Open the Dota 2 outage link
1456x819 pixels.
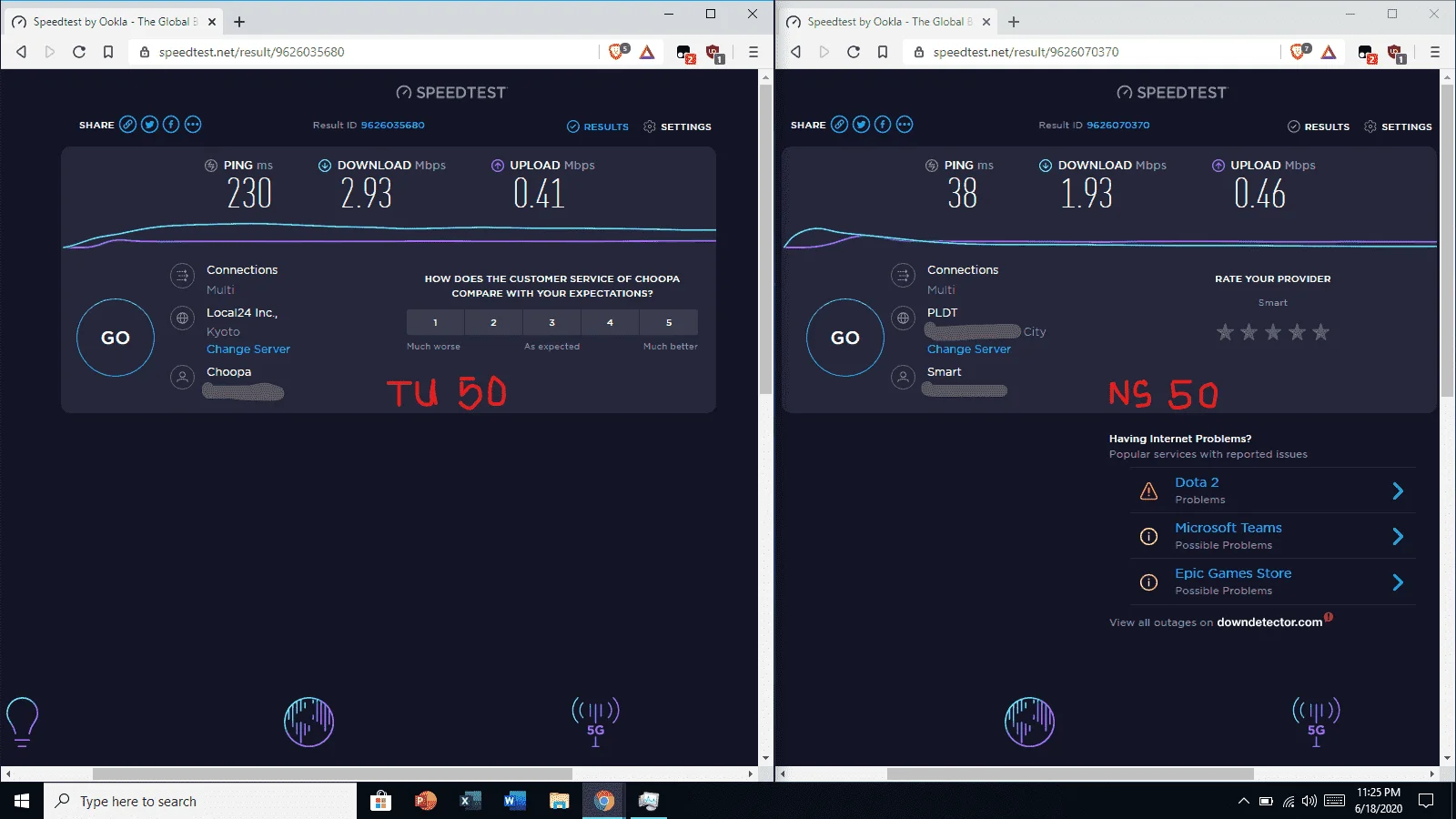point(1197,482)
